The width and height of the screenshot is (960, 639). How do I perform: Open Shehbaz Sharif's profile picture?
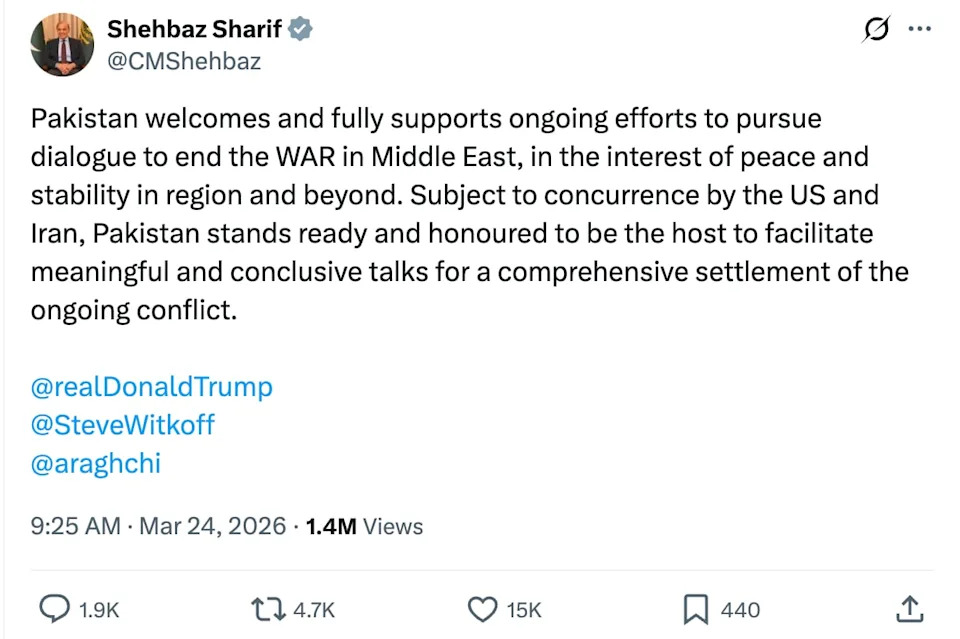[62, 45]
